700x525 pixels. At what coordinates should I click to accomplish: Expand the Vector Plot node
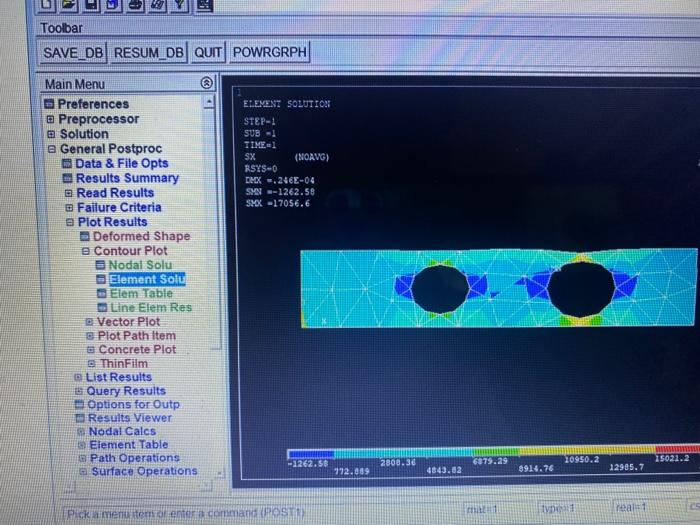click(x=89, y=321)
